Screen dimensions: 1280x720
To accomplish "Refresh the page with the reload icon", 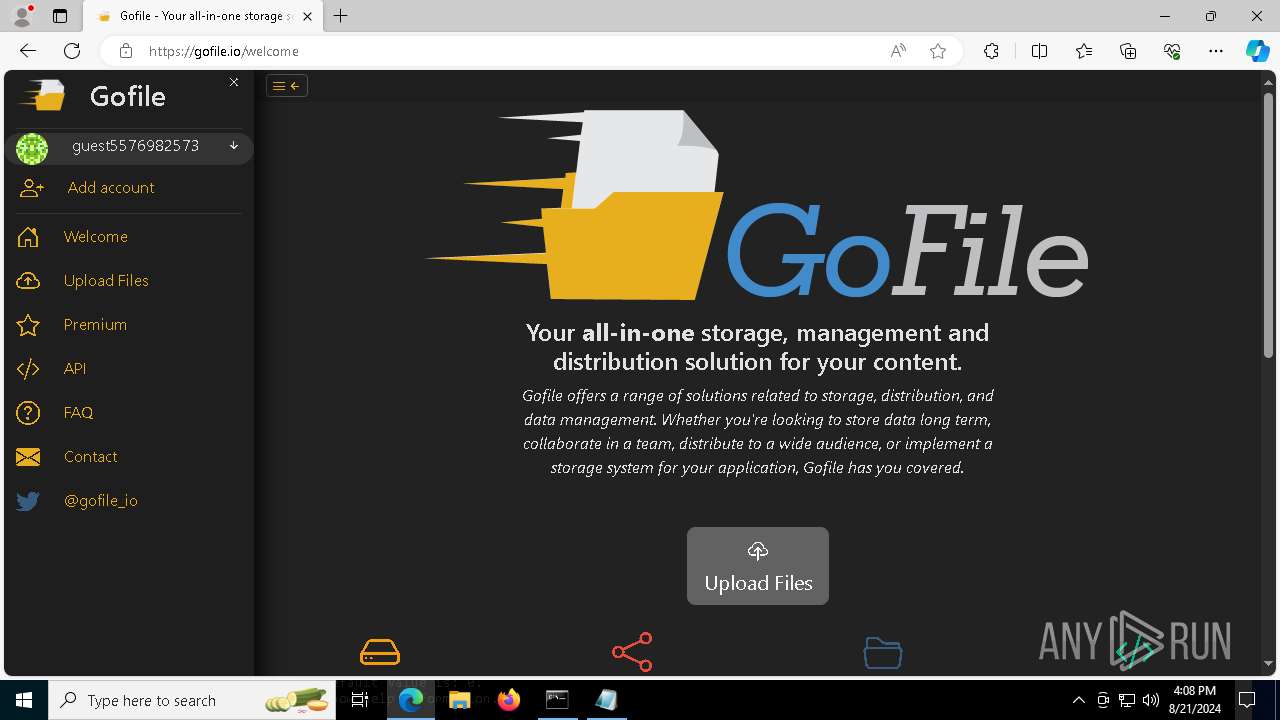I will point(72,51).
